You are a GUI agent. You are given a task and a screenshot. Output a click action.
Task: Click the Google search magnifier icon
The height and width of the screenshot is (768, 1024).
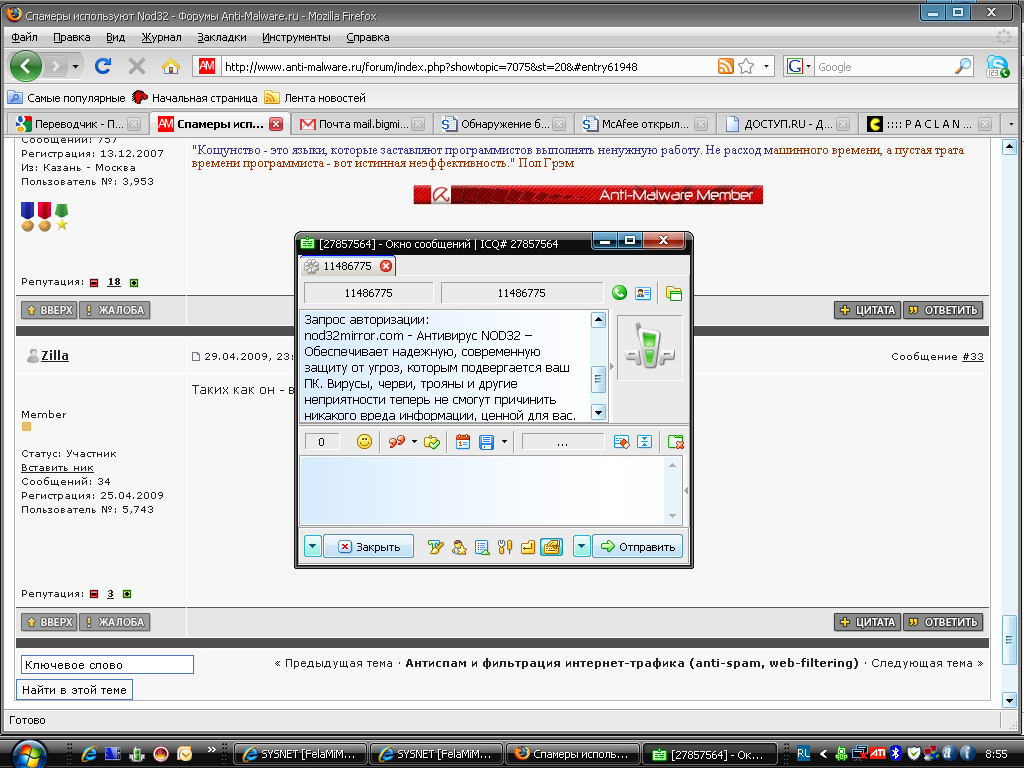click(x=962, y=66)
